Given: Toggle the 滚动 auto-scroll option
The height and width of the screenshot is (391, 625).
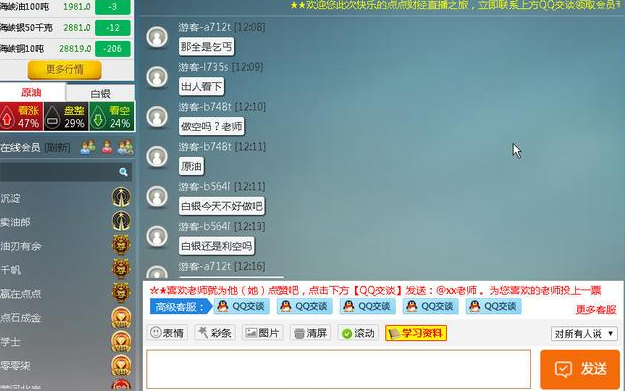Looking at the screenshot, I should pos(358,333).
